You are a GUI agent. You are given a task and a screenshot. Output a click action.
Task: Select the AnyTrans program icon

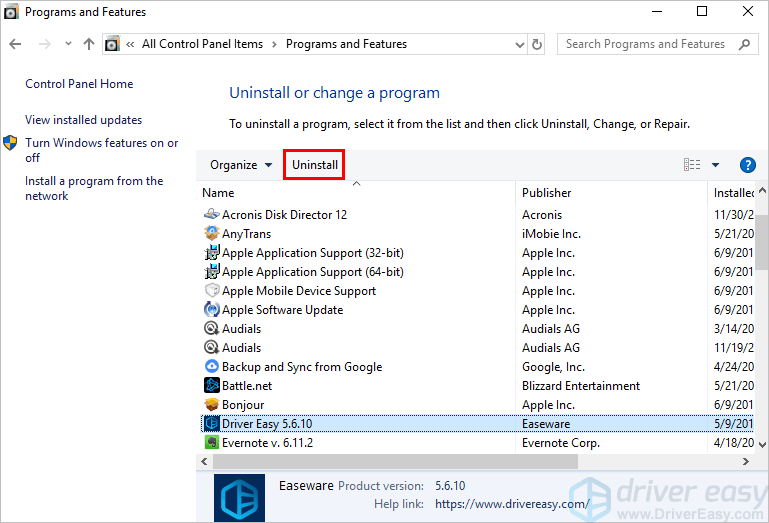click(211, 234)
